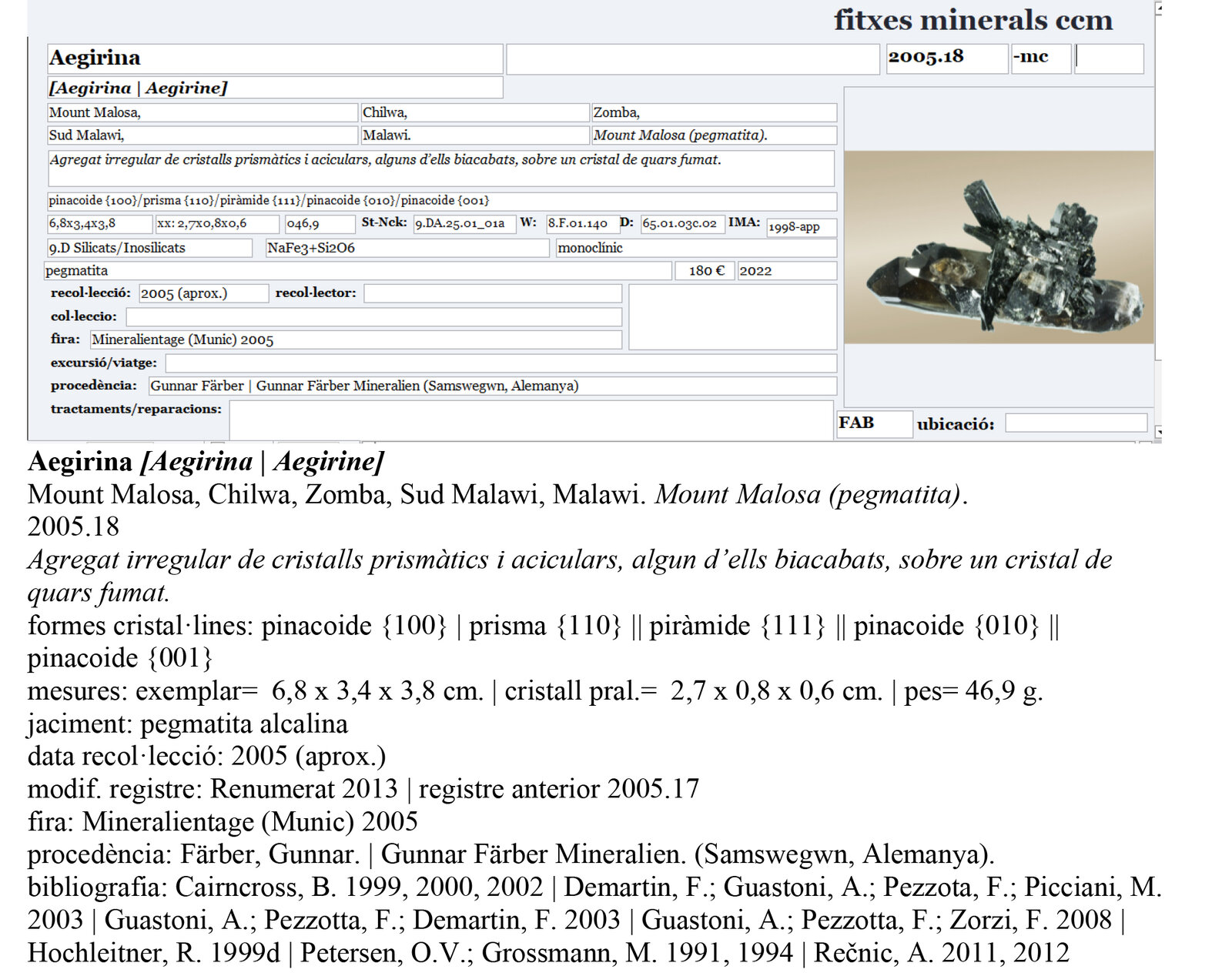1232x976 pixels.
Task: Click the Agregat irregular description box
Action: point(441,169)
